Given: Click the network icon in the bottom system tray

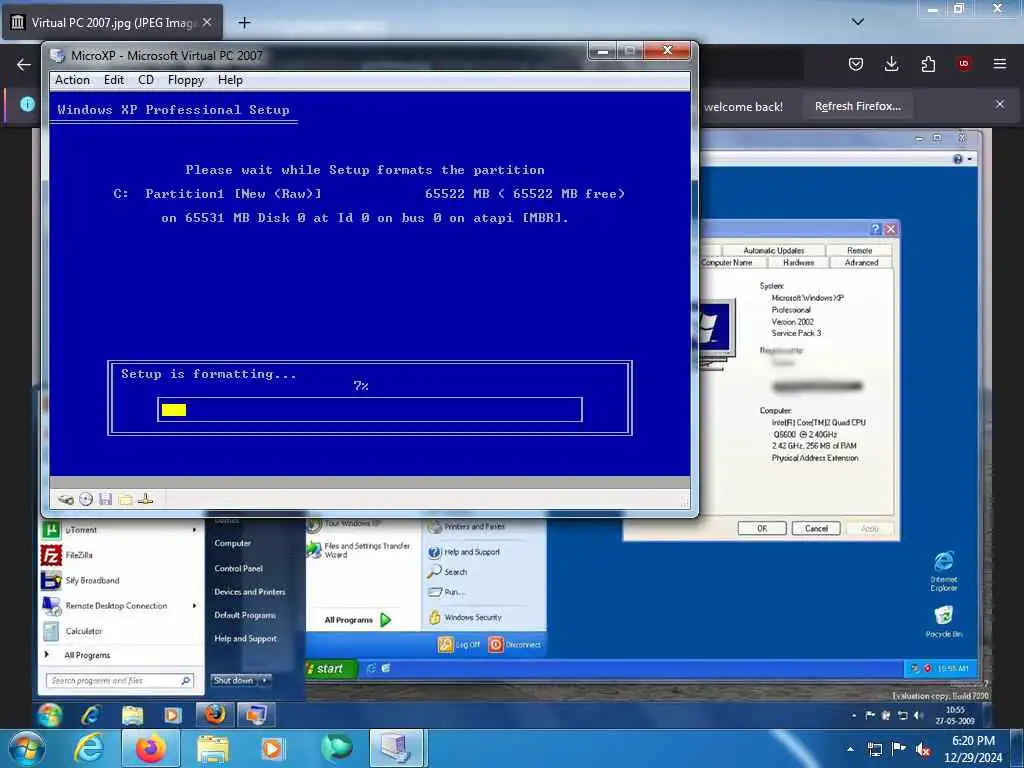Looking at the screenshot, I should pyautogui.click(x=874, y=750).
